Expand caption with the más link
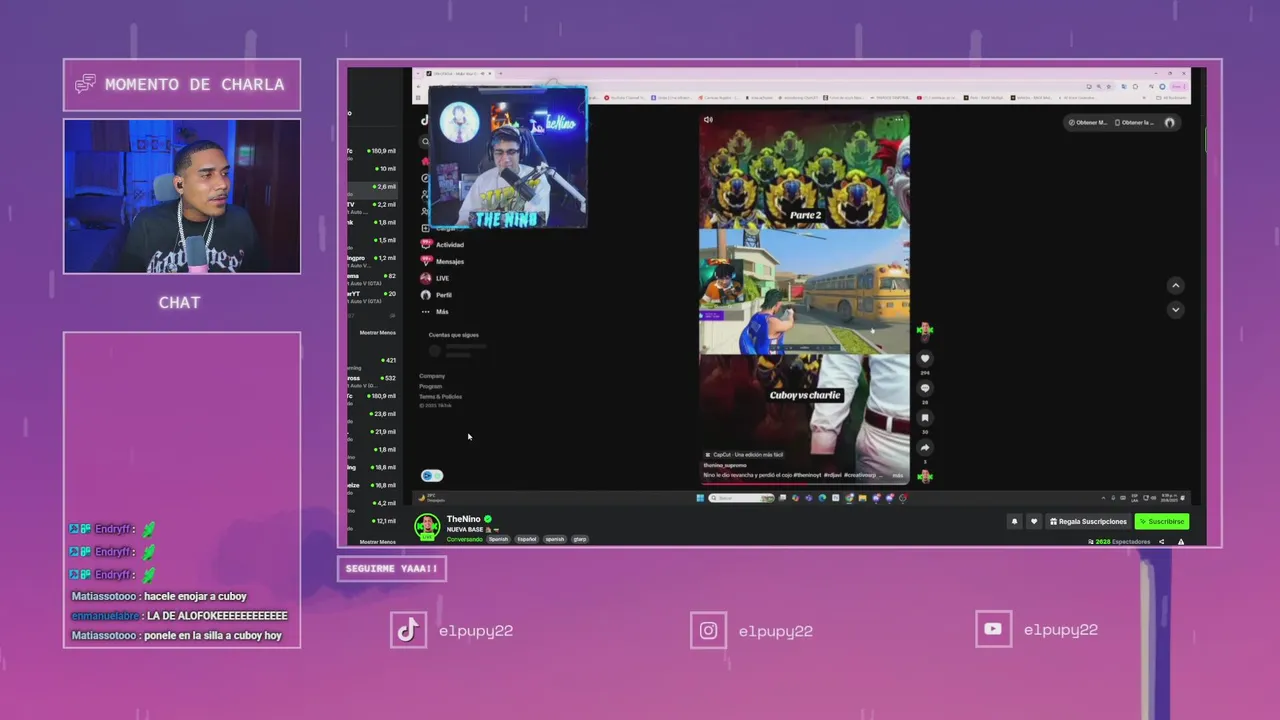This screenshot has width=1280, height=720. click(x=897, y=475)
